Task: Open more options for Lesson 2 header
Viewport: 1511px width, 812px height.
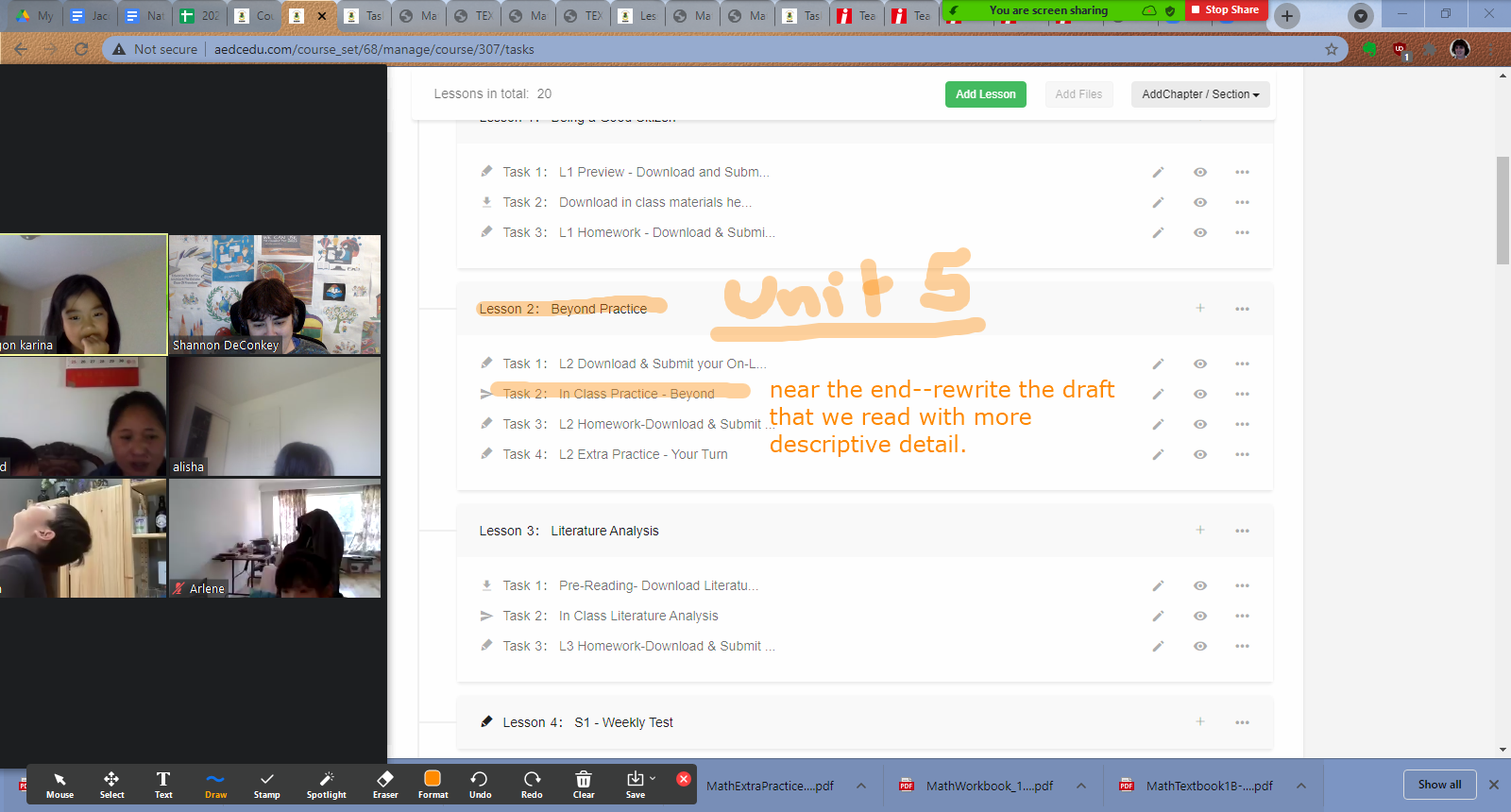Action: point(1242,309)
